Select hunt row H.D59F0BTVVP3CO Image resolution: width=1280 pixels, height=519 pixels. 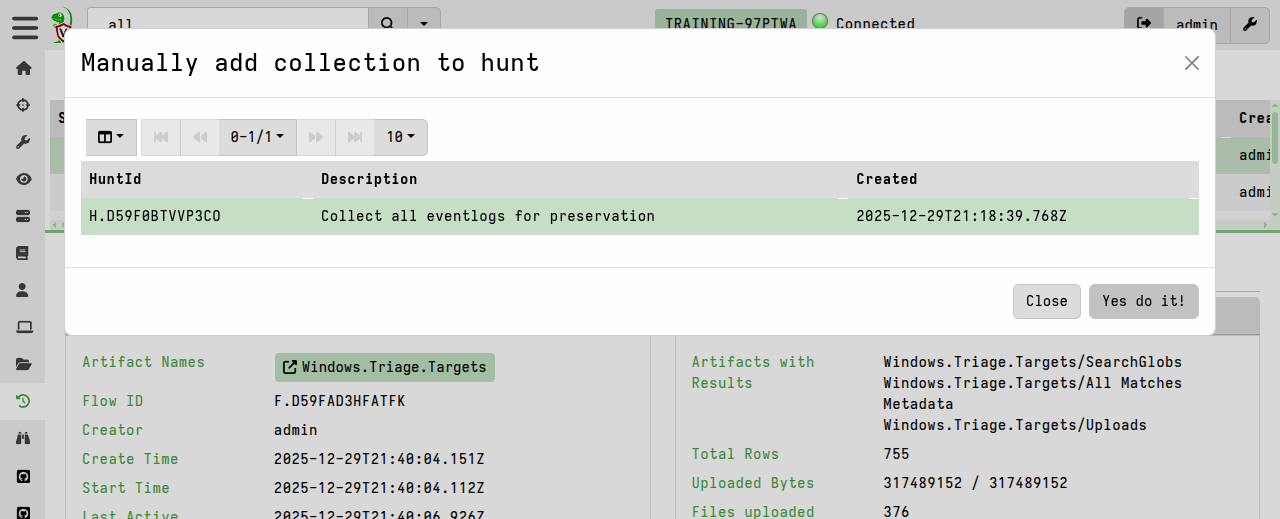click(640, 216)
